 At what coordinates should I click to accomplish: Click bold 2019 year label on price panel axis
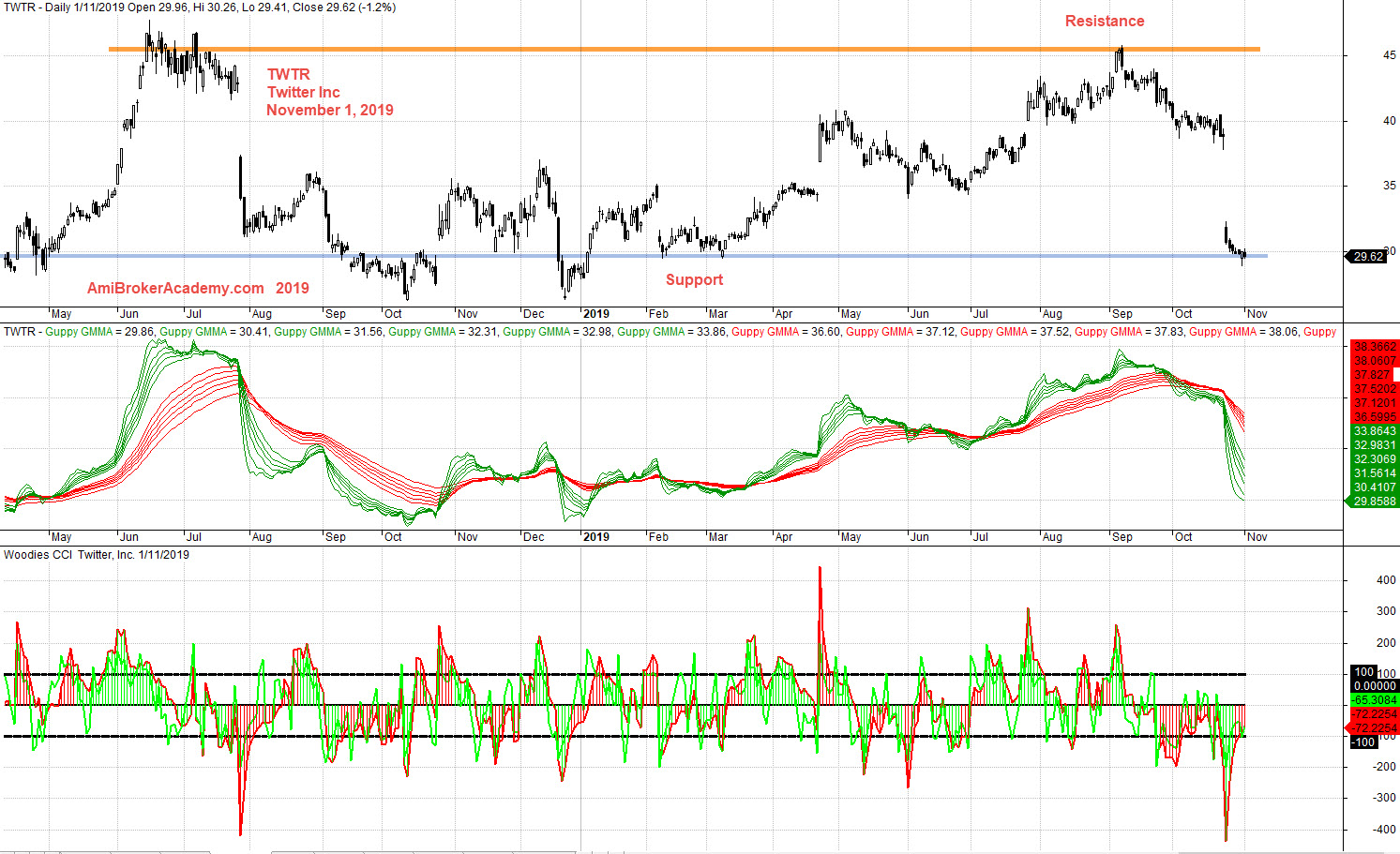[596, 314]
